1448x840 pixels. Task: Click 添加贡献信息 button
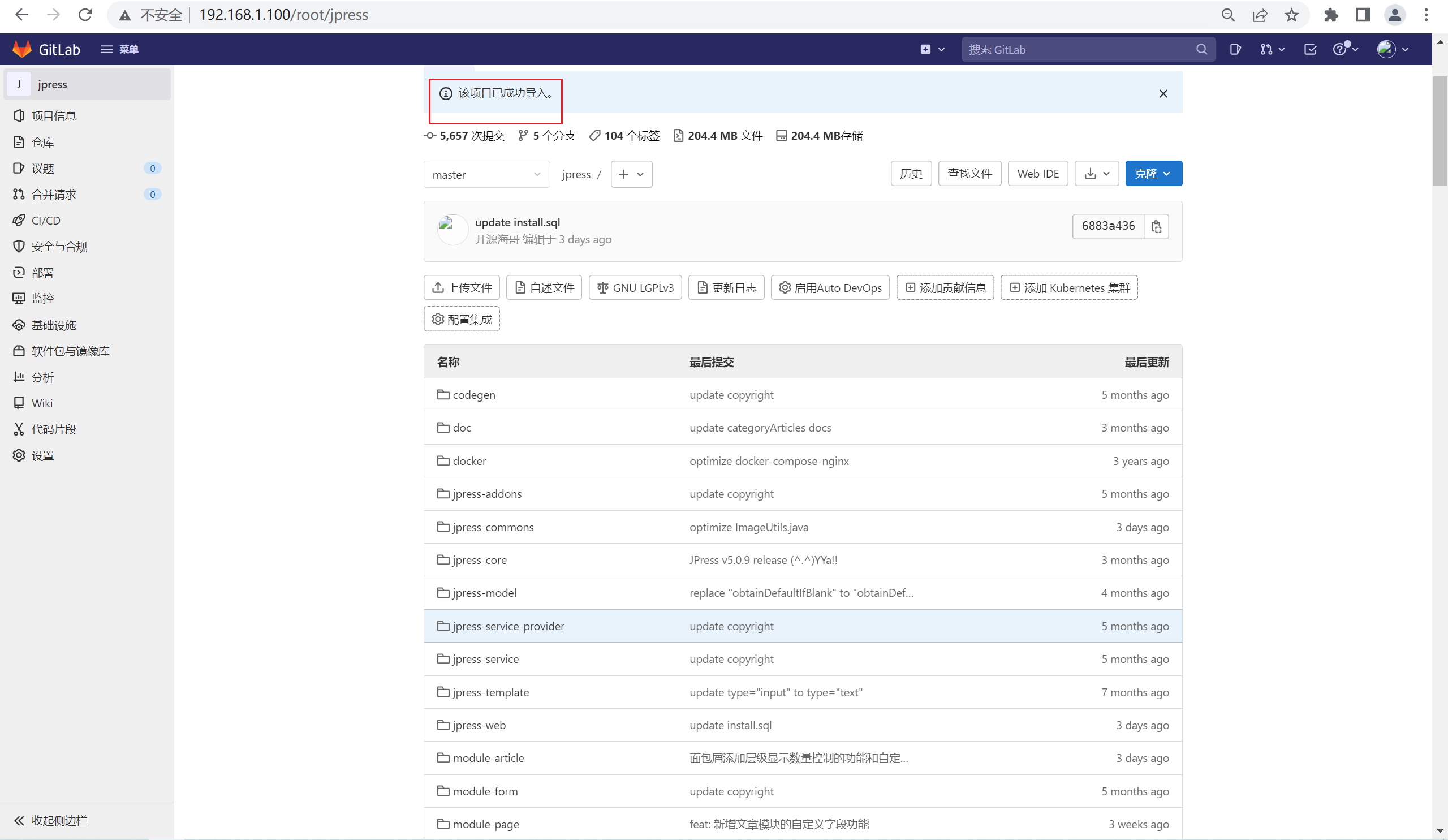[x=945, y=287]
